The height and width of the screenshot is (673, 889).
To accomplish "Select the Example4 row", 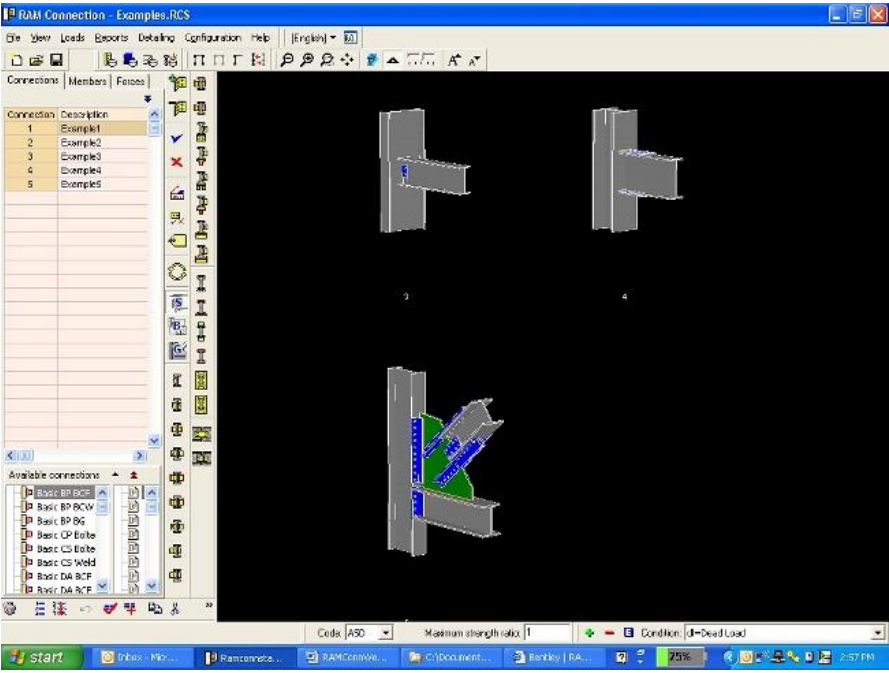I will [x=76, y=171].
